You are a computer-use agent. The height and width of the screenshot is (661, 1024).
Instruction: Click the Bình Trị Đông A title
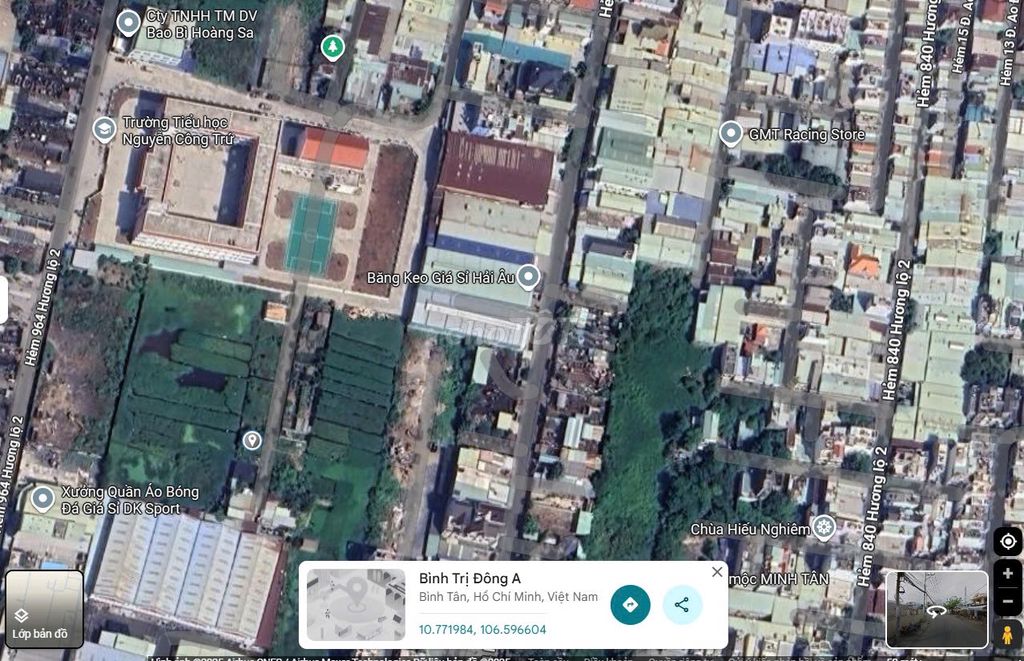pyautogui.click(x=469, y=578)
